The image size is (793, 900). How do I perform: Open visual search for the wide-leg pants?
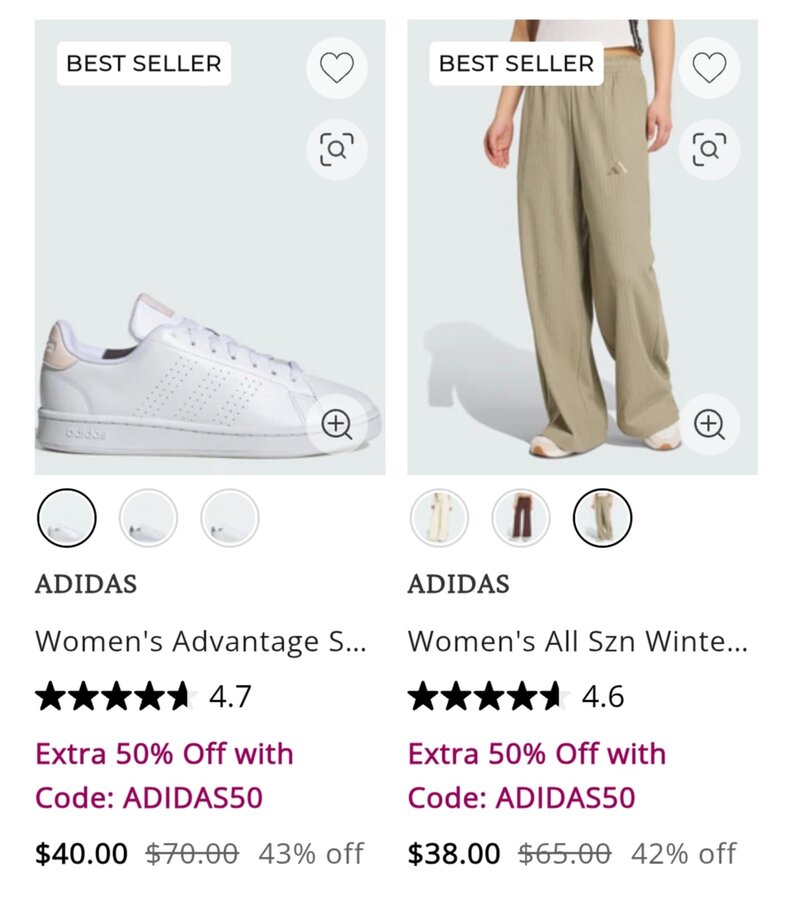pyautogui.click(x=709, y=149)
